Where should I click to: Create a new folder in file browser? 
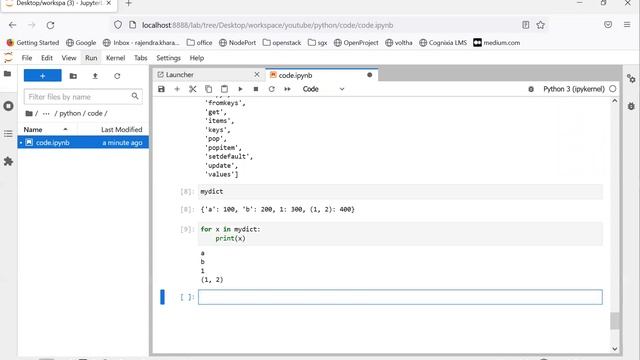[x=73, y=76]
